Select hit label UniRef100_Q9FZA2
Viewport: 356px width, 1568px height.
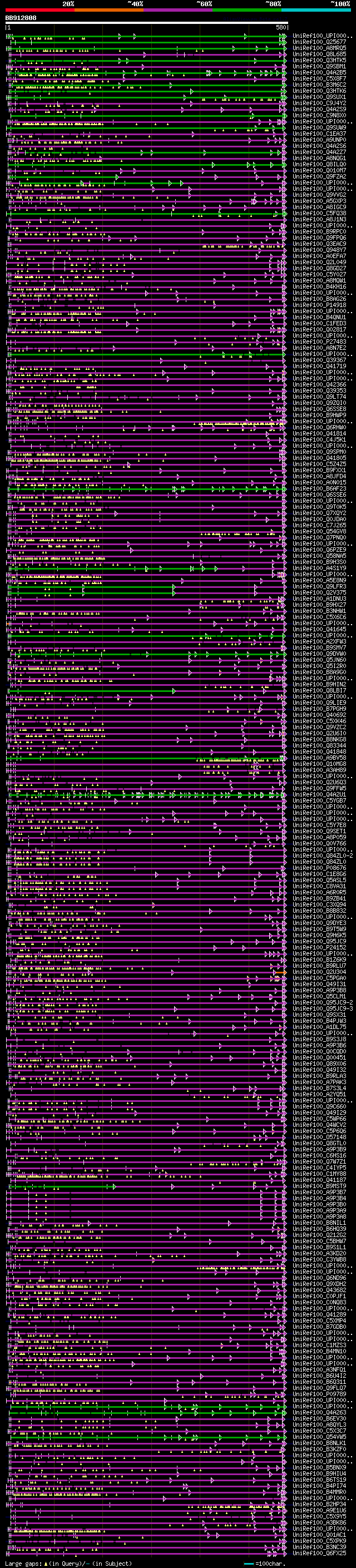pos(319,176)
